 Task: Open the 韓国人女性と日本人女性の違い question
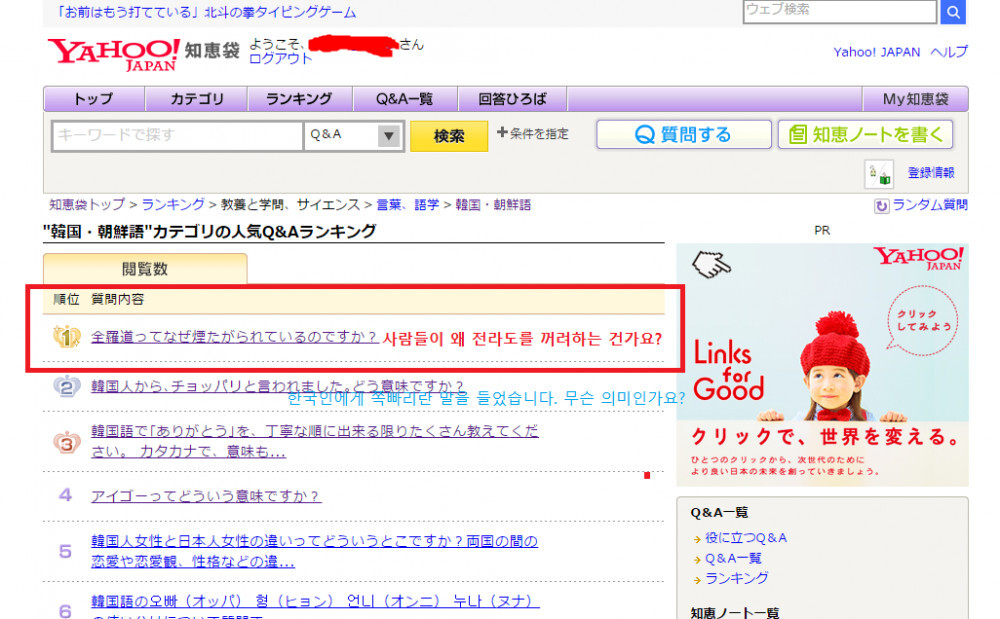314,551
